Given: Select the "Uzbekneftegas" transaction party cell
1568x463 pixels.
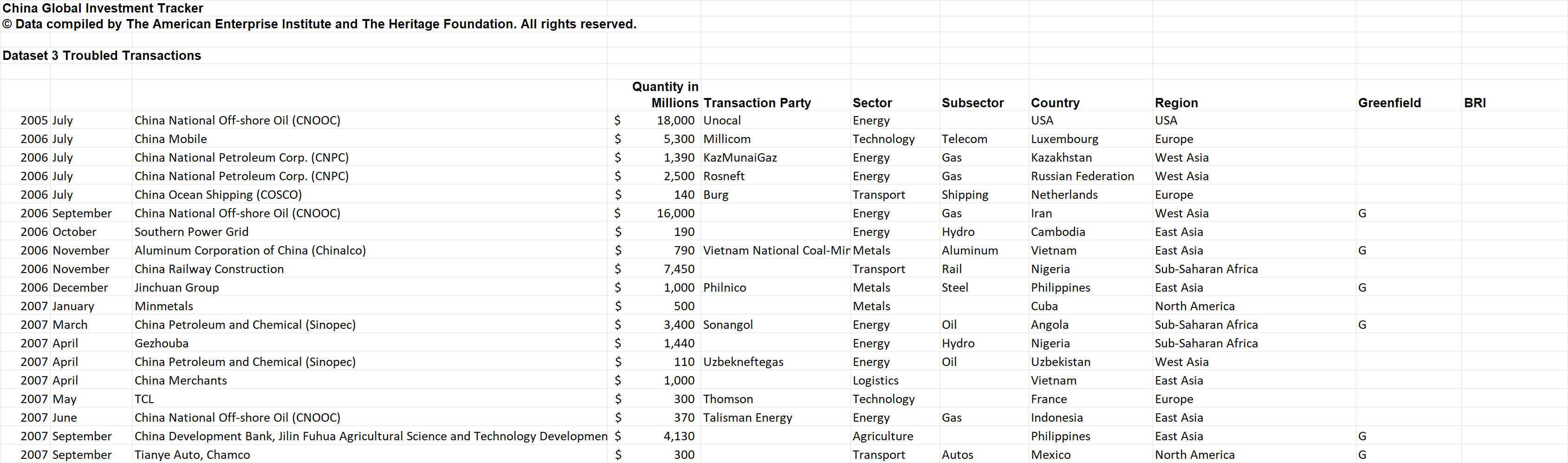Looking at the screenshot, I should pyautogui.click(x=743, y=362).
